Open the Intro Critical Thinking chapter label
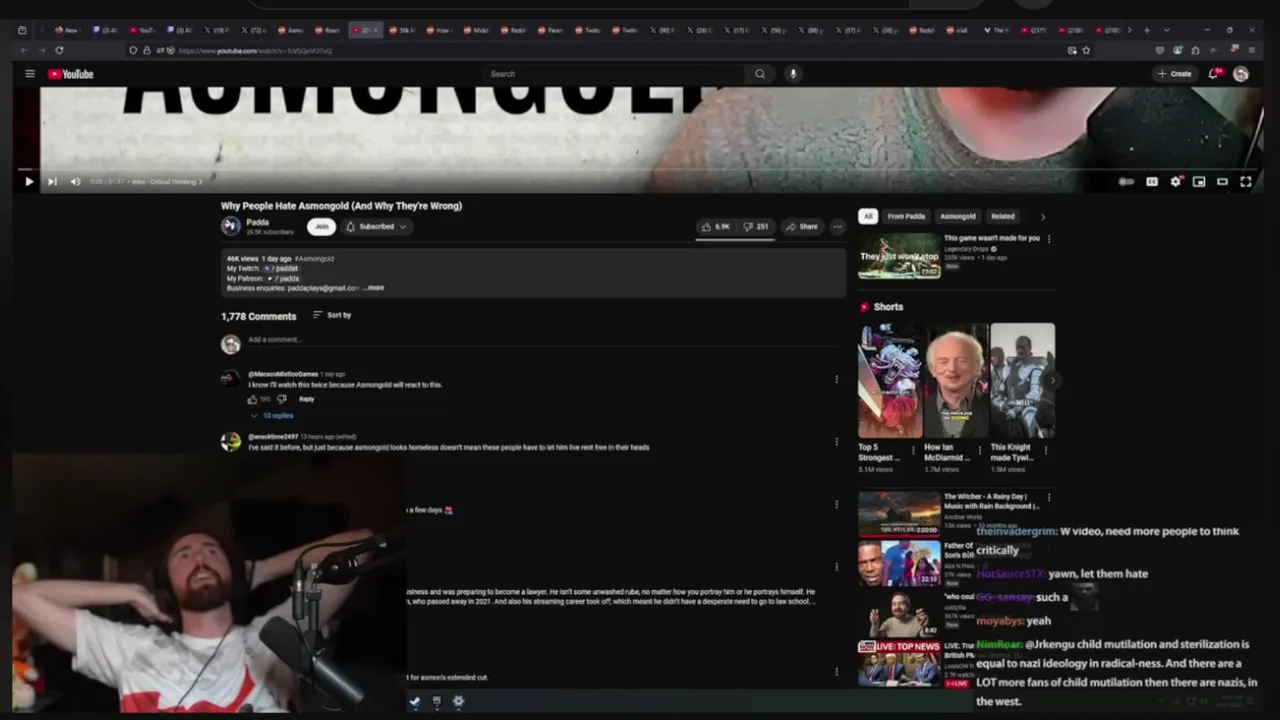 click(166, 182)
